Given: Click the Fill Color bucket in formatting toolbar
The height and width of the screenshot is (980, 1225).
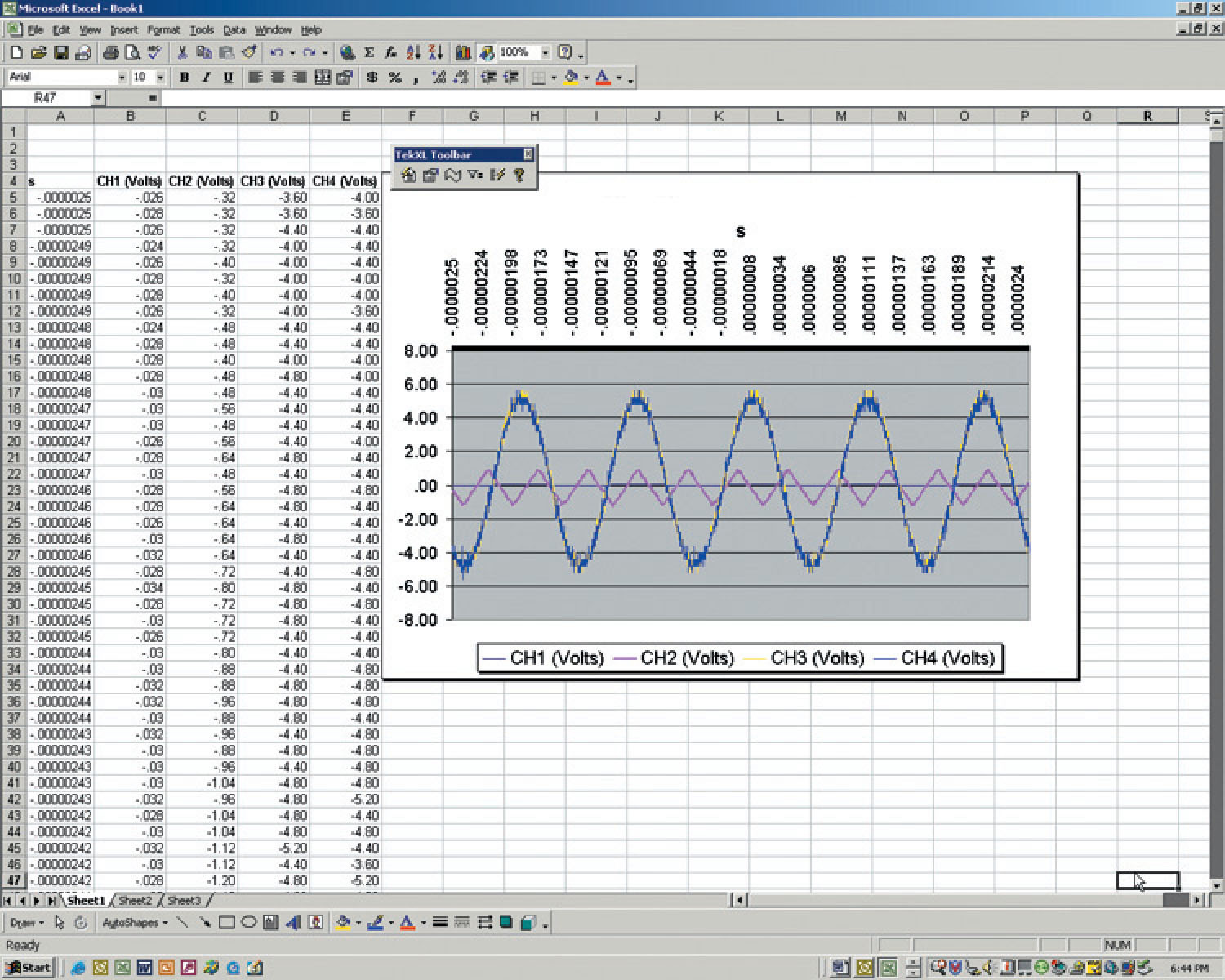Looking at the screenshot, I should tap(571, 78).
